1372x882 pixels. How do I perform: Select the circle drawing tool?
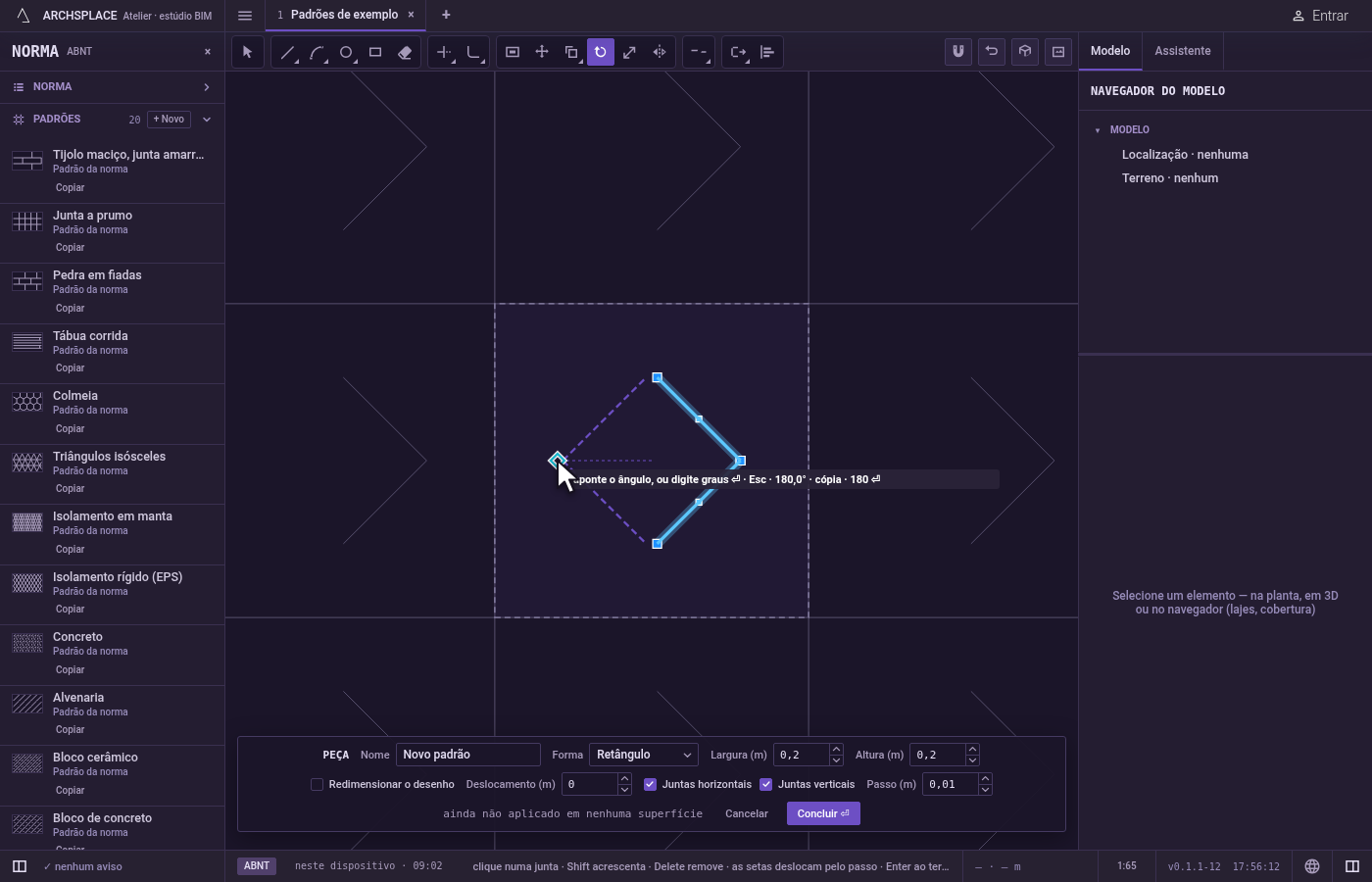[x=346, y=52]
